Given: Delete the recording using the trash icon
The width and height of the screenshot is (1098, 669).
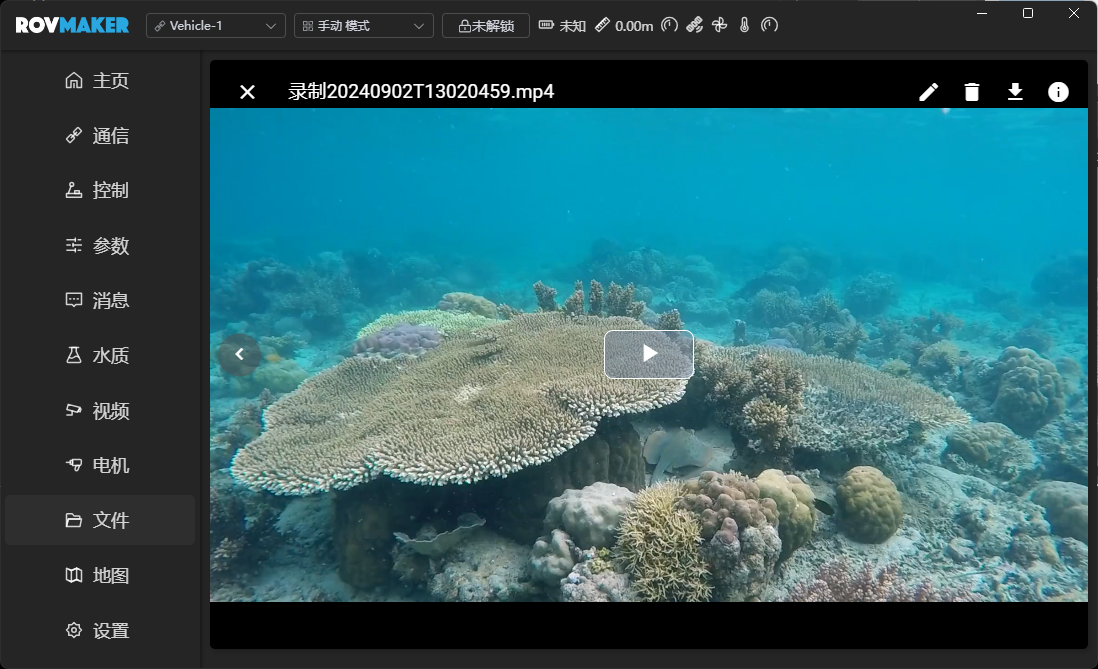Looking at the screenshot, I should [971, 92].
